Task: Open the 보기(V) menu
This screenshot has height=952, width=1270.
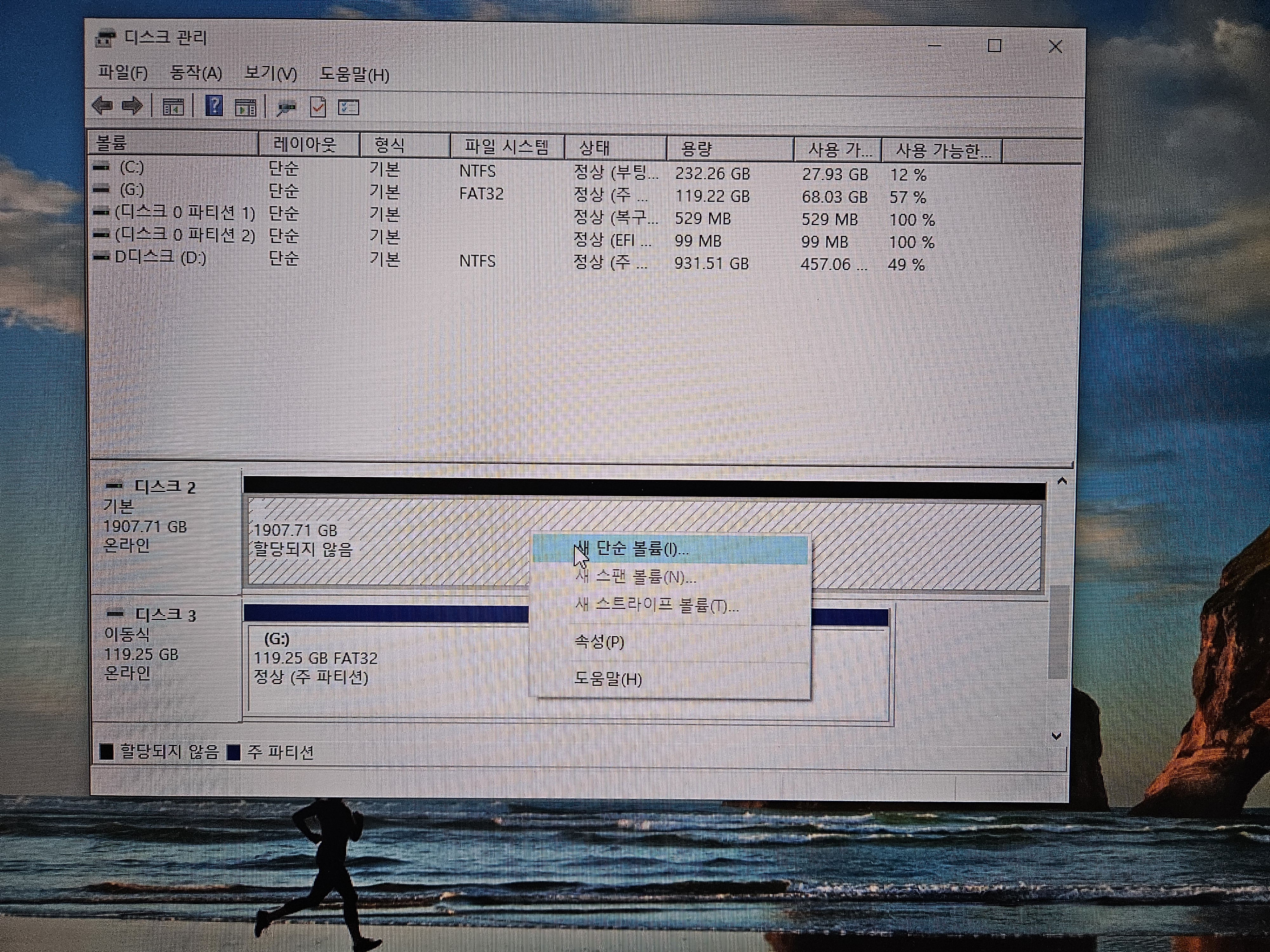Action: pos(271,74)
